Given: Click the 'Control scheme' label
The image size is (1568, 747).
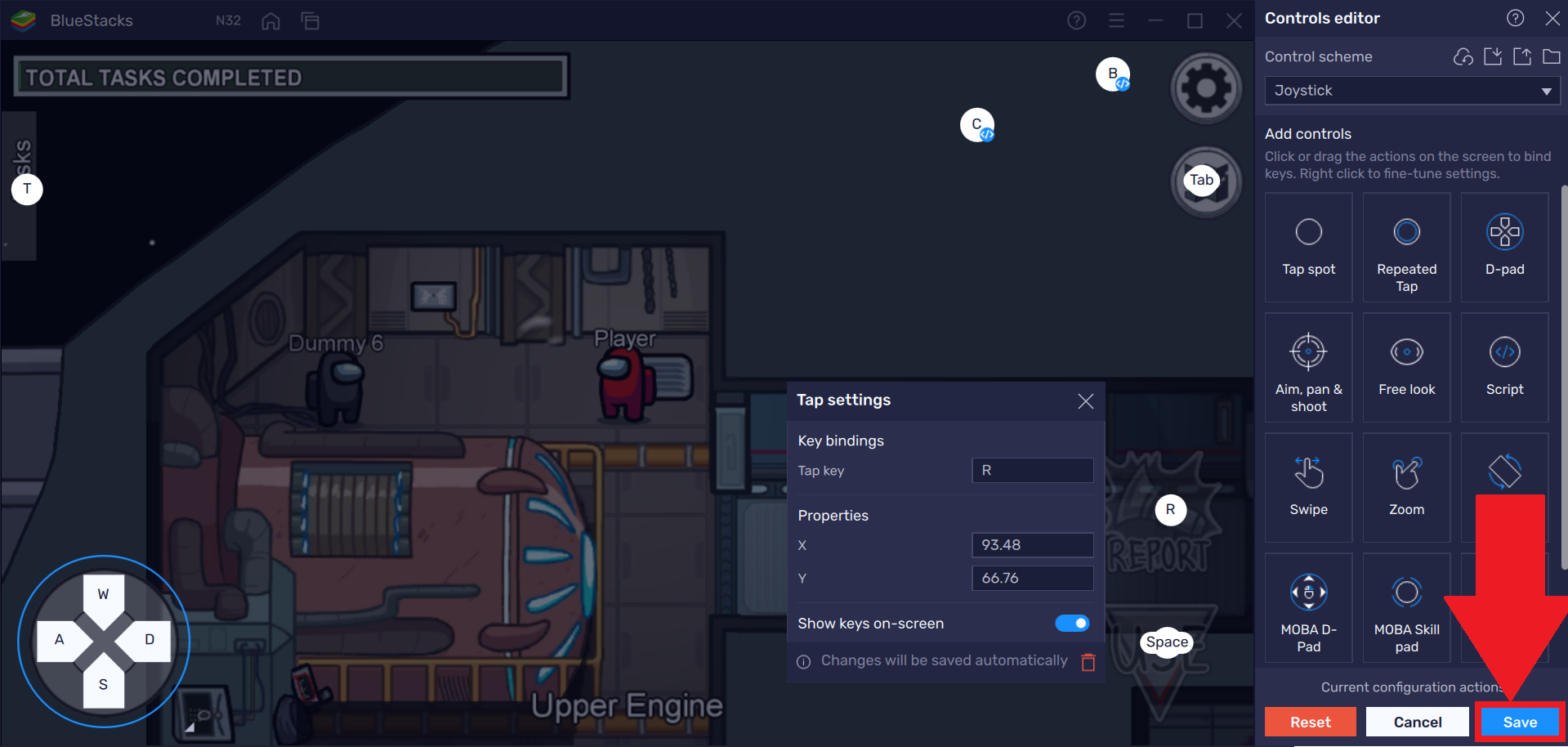Looking at the screenshot, I should coord(1319,56).
